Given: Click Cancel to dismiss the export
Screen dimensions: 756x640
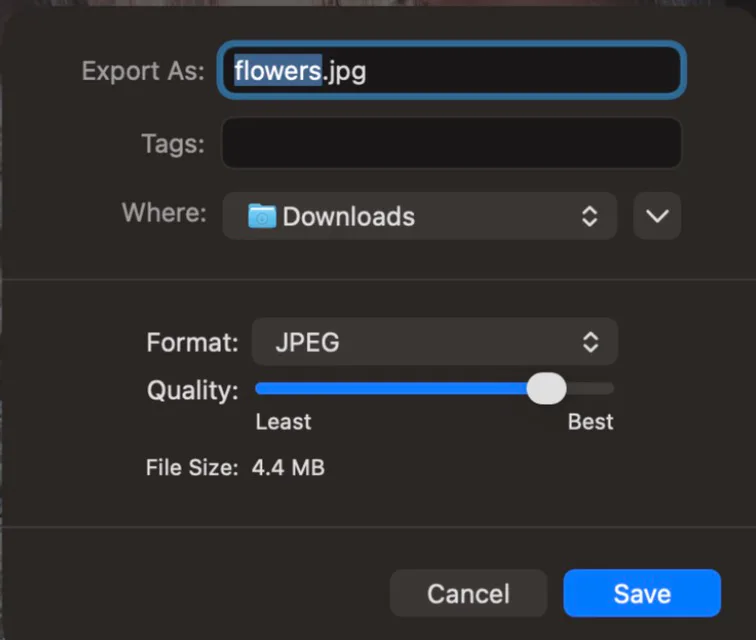Looking at the screenshot, I should pos(468,593).
